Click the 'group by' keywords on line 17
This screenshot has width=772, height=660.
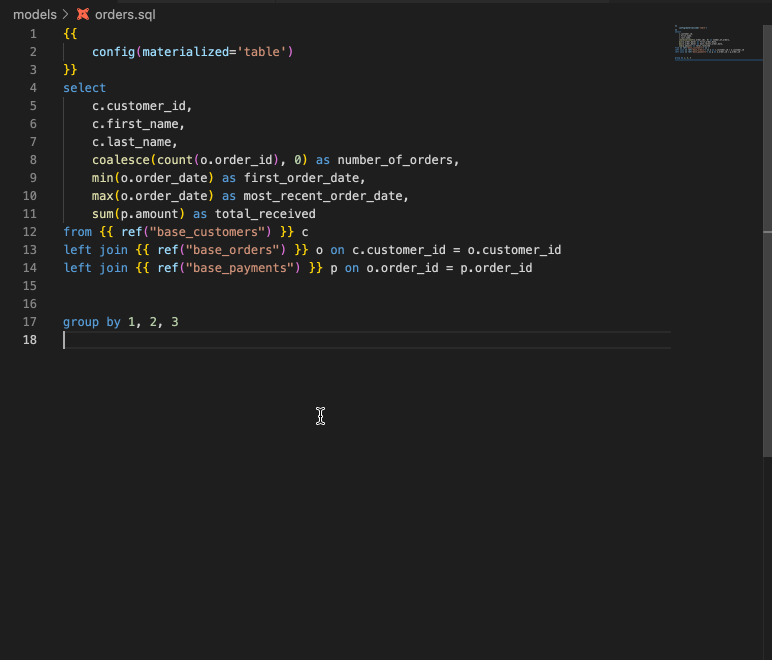click(92, 322)
